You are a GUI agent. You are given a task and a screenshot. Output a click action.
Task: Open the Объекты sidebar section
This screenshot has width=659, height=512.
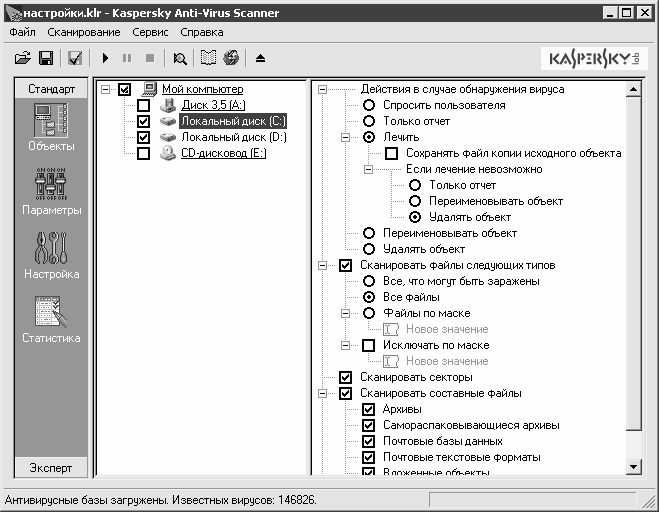[51, 127]
